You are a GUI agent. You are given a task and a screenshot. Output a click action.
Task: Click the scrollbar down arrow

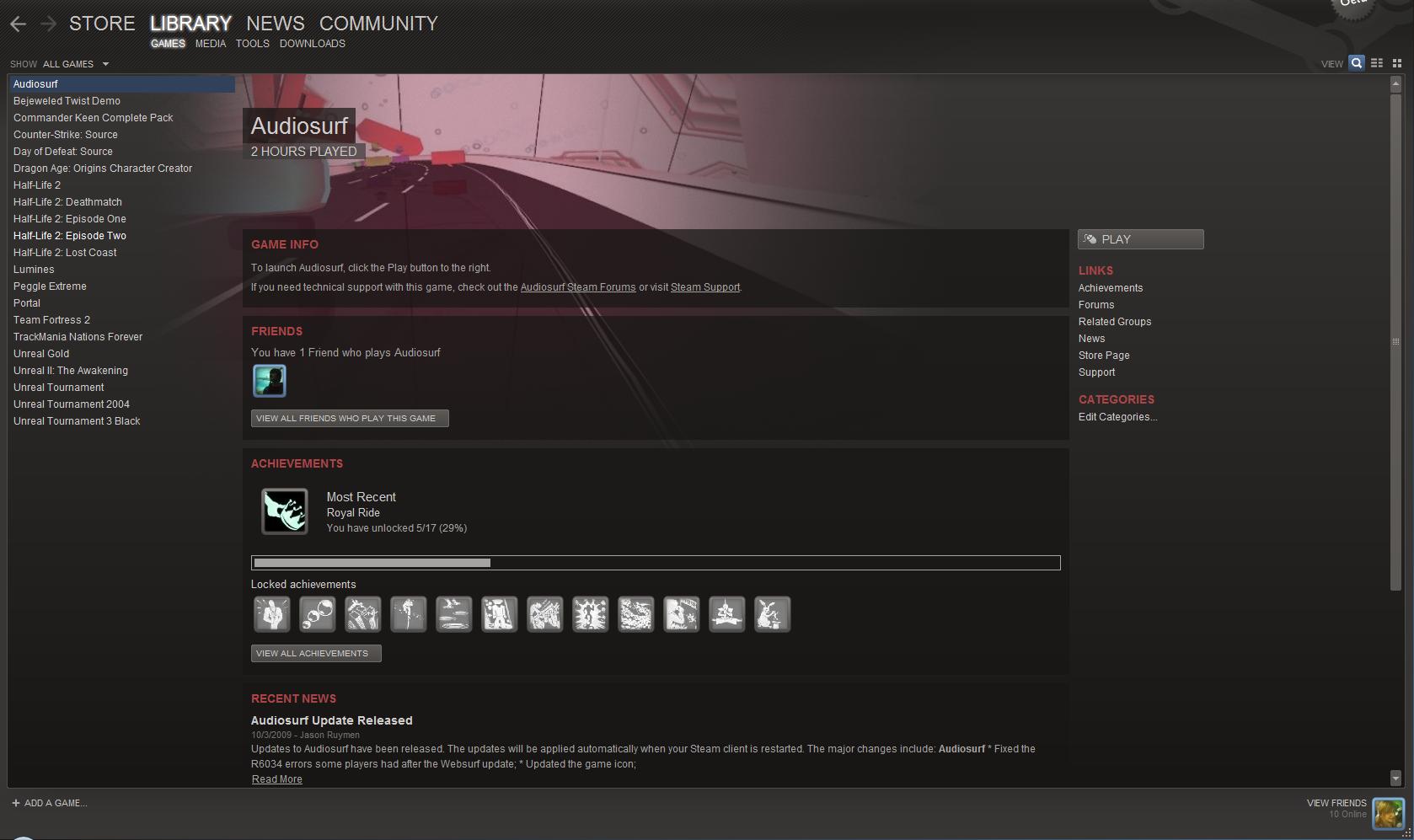click(1395, 778)
